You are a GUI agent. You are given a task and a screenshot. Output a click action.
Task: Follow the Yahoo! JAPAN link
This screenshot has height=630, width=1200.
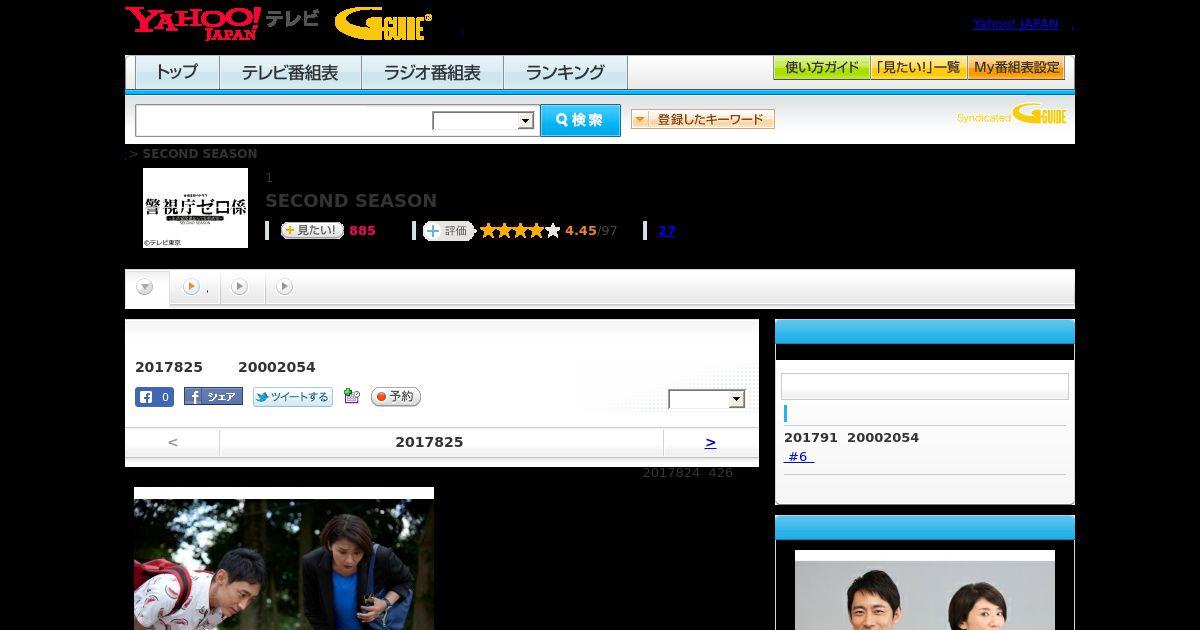[1015, 24]
